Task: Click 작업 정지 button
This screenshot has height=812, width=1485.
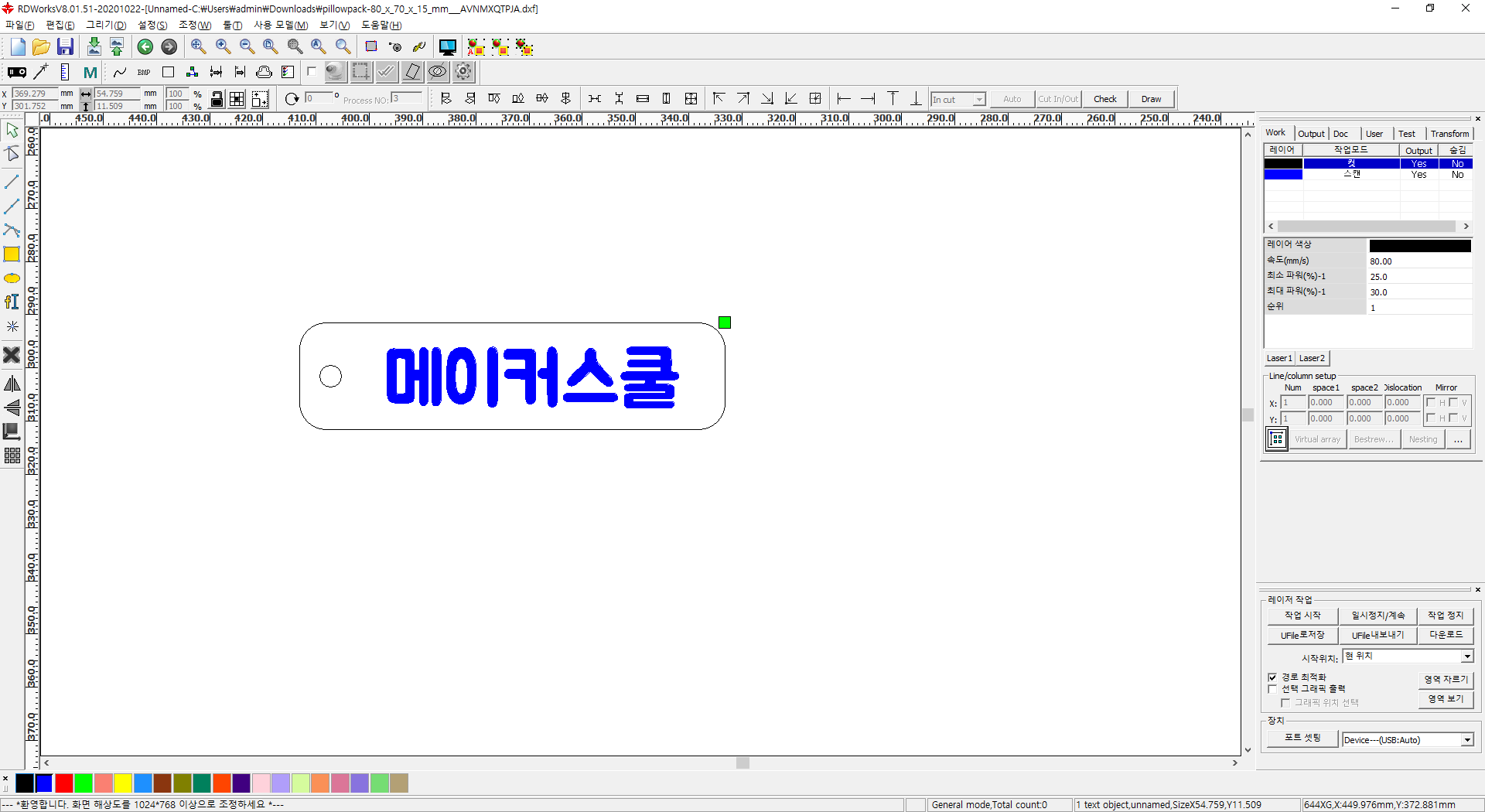Action: point(1446,616)
